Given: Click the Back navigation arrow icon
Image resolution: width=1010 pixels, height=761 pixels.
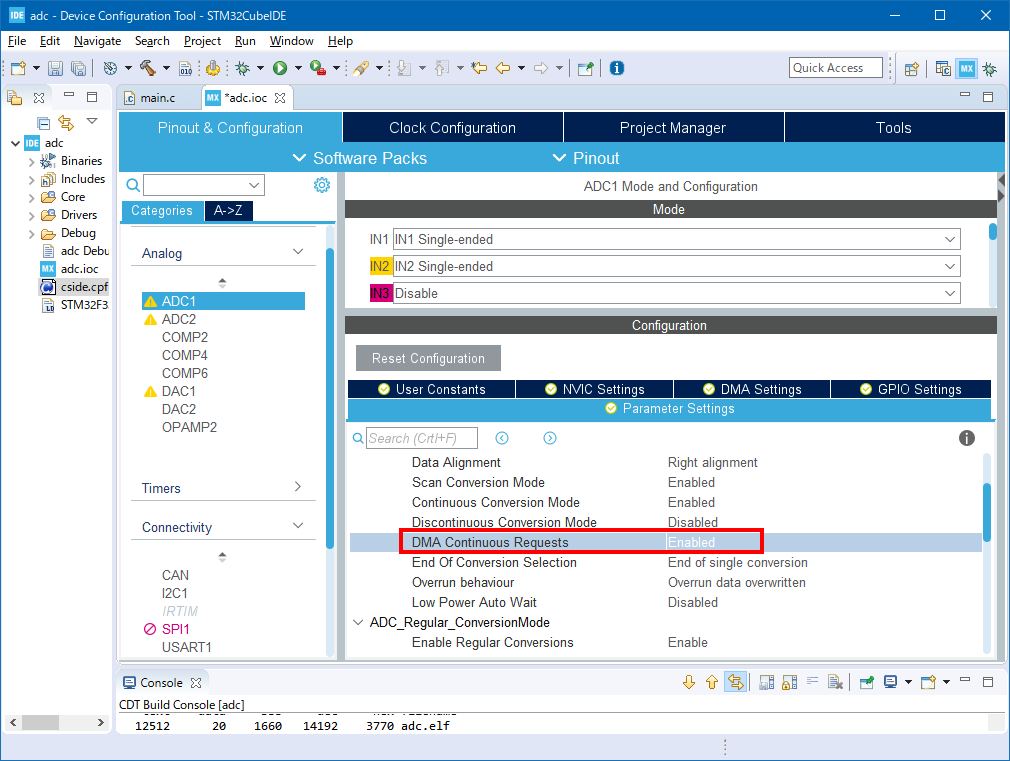Looking at the screenshot, I should (503, 68).
